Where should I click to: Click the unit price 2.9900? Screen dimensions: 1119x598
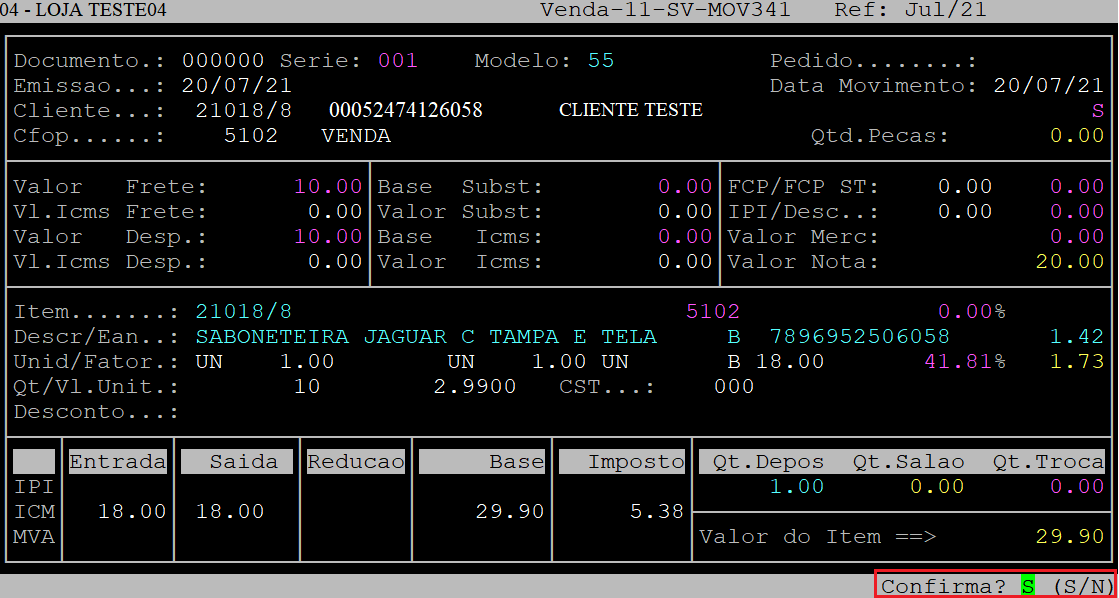(475, 387)
